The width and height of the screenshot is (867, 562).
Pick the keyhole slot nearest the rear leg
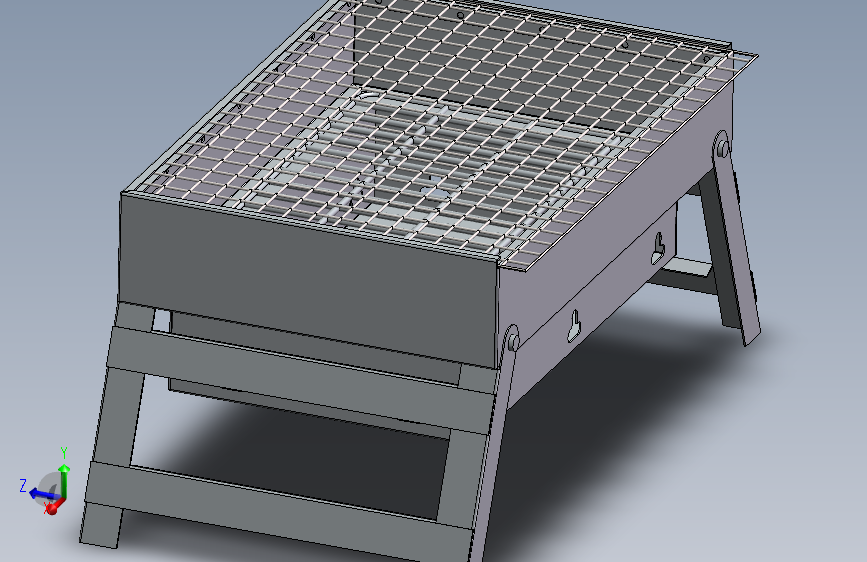tap(658, 248)
